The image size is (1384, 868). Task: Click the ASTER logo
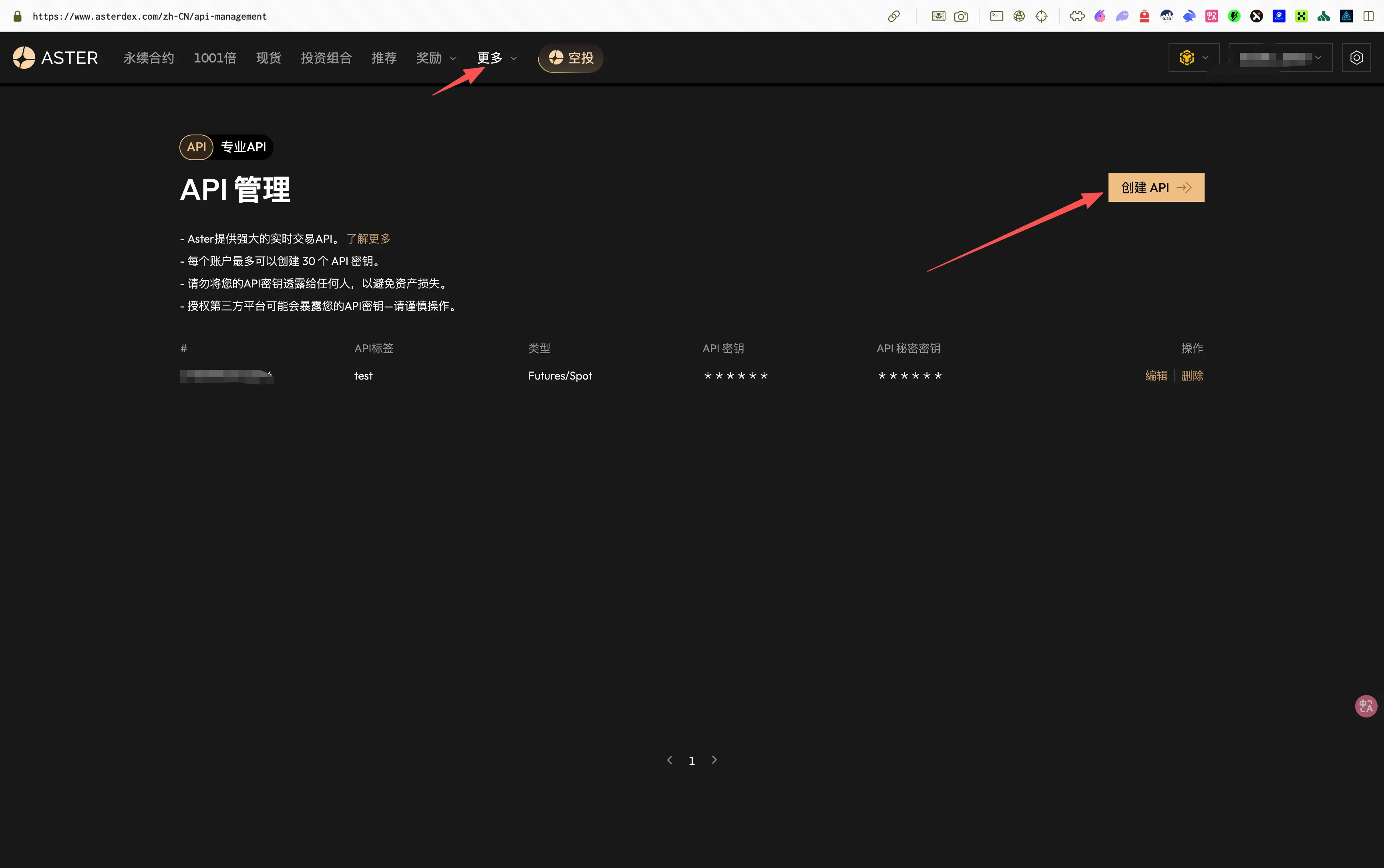[x=55, y=57]
